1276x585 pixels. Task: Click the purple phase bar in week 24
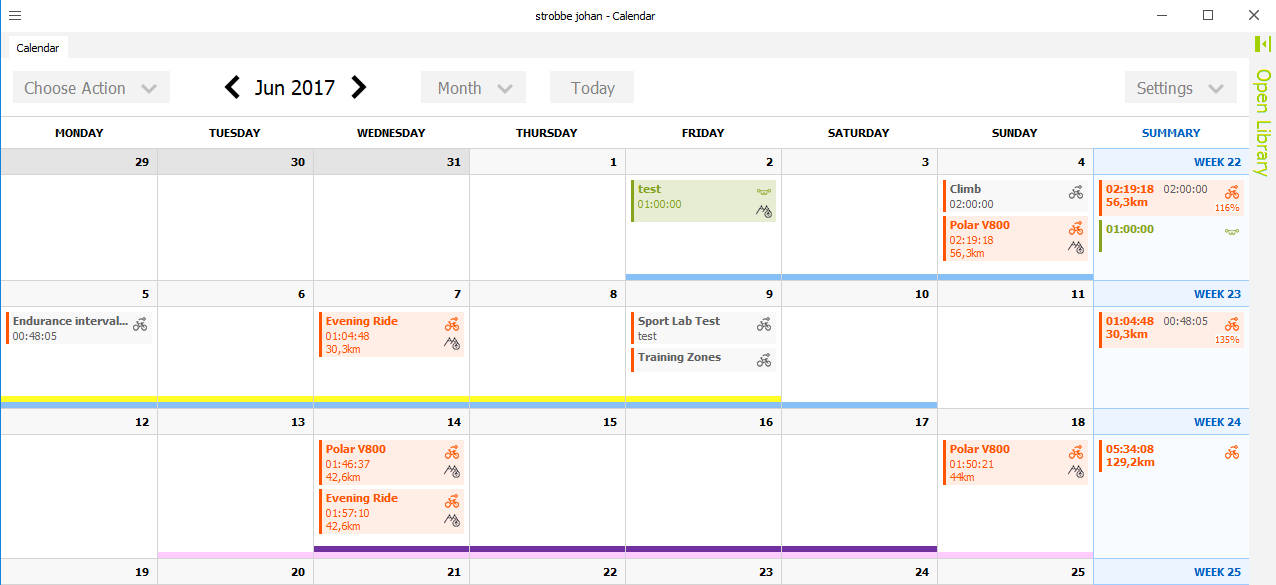point(625,549)
